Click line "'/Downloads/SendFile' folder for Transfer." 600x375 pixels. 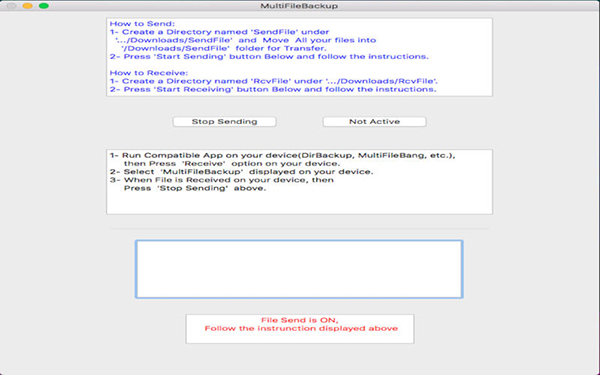point(223,48)
